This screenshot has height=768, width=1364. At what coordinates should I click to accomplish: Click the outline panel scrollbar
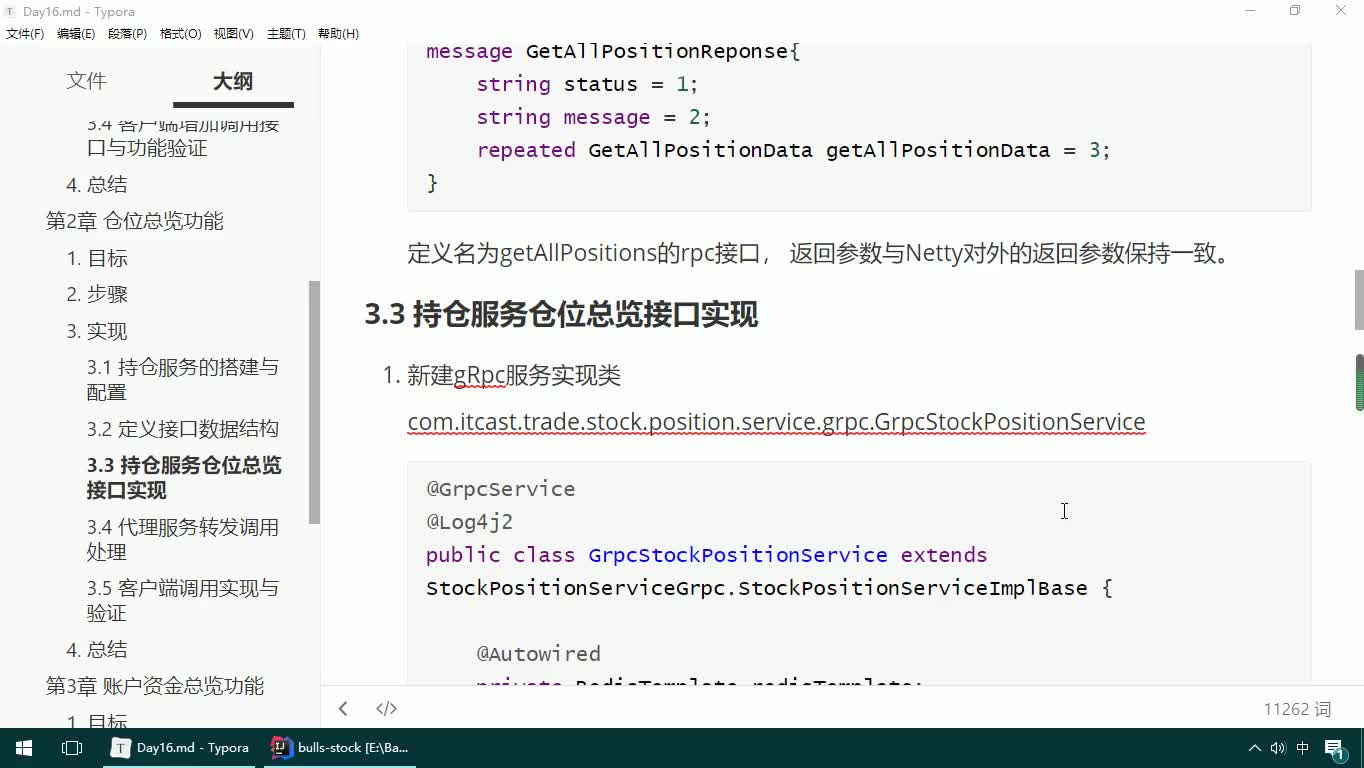[314, 403]
